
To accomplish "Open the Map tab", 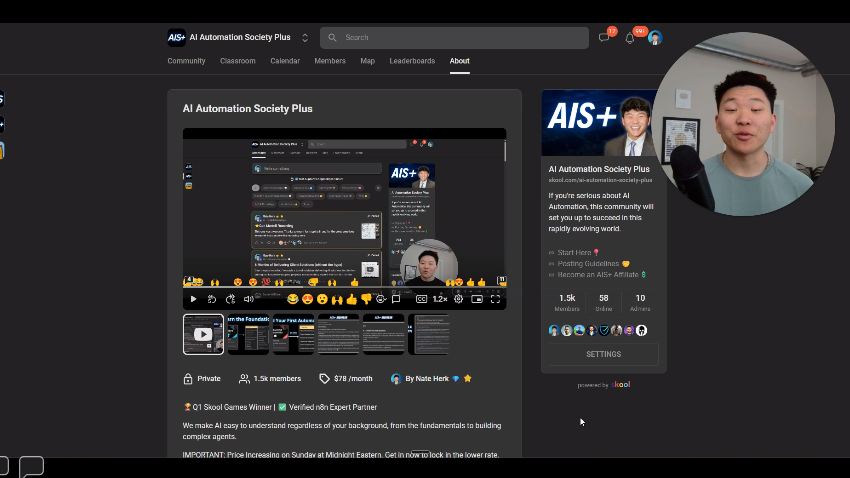I will [368, 61].
